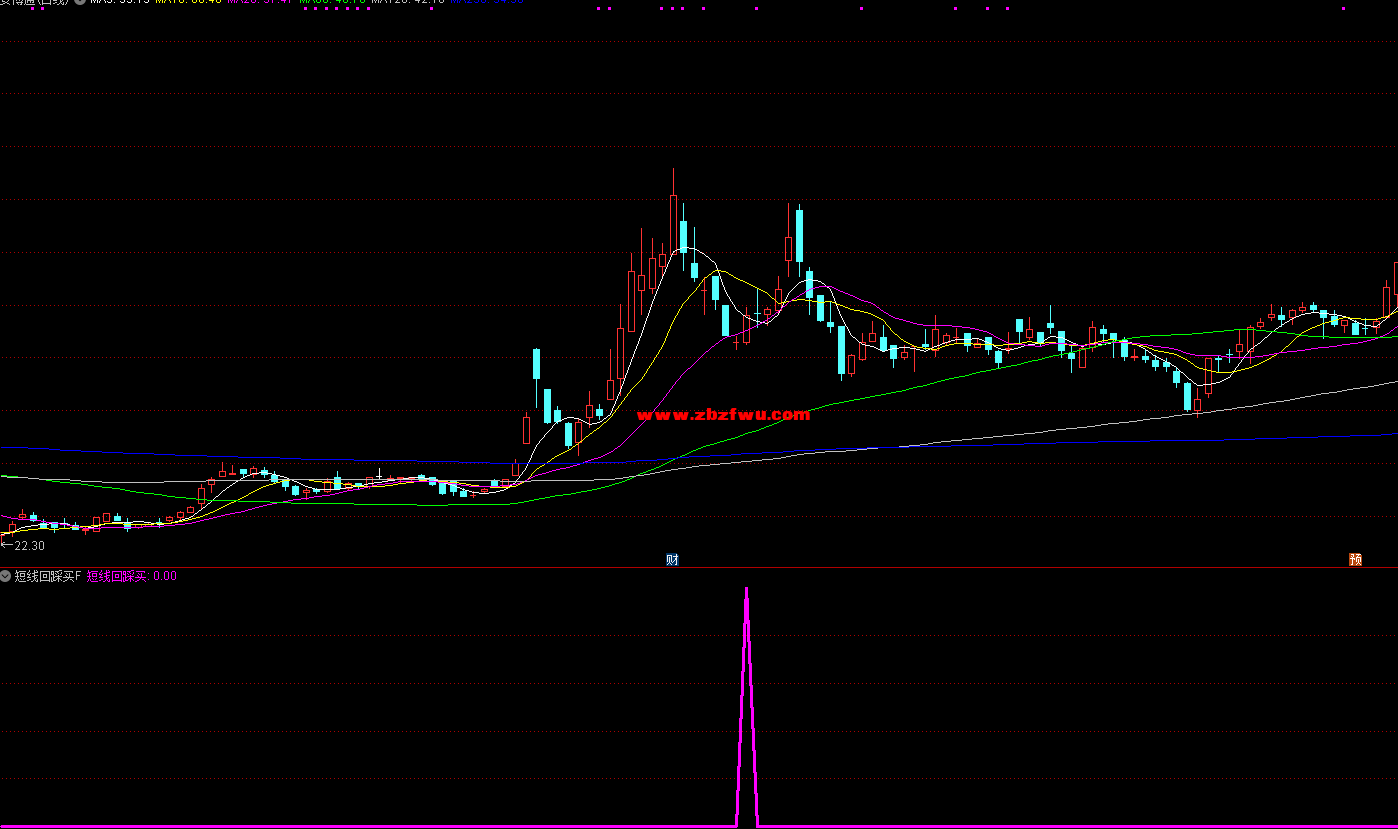Open the 财 financial marker on the time axis
The height and width of the screenshot is (829, 1398).
672,560
